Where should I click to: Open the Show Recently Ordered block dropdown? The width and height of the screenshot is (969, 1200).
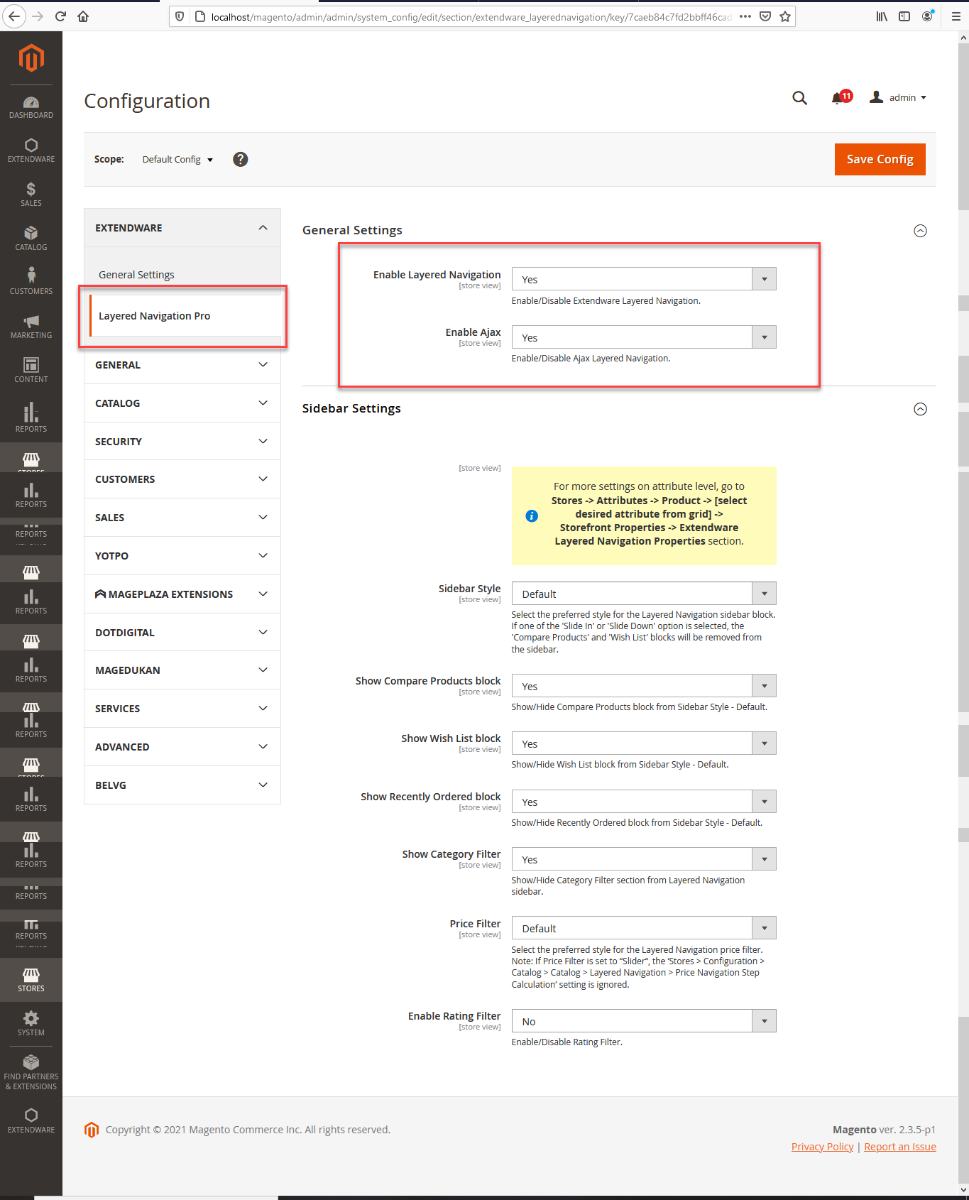(644, 802)
